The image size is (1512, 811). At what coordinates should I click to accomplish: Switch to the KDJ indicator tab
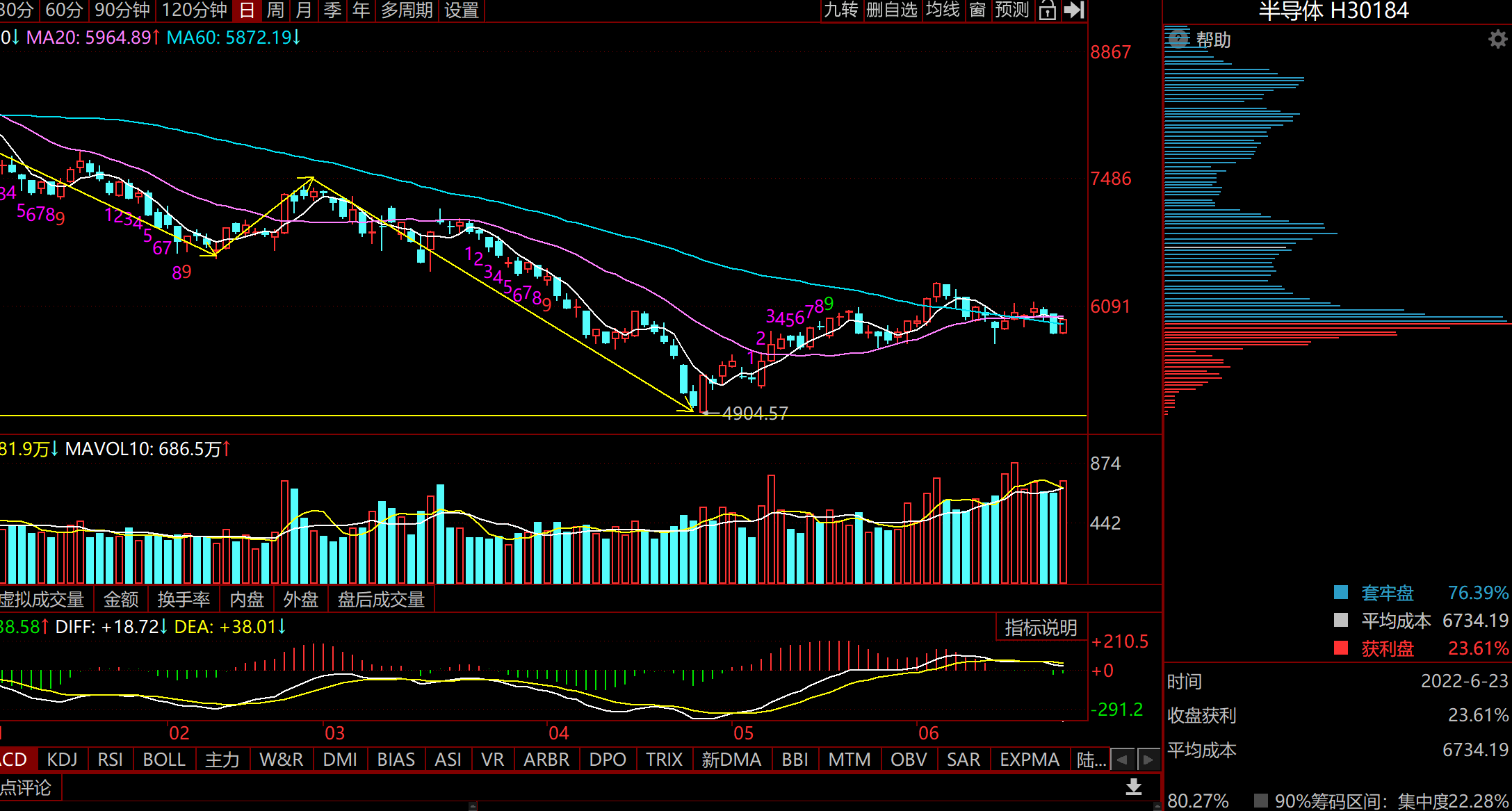62,760
